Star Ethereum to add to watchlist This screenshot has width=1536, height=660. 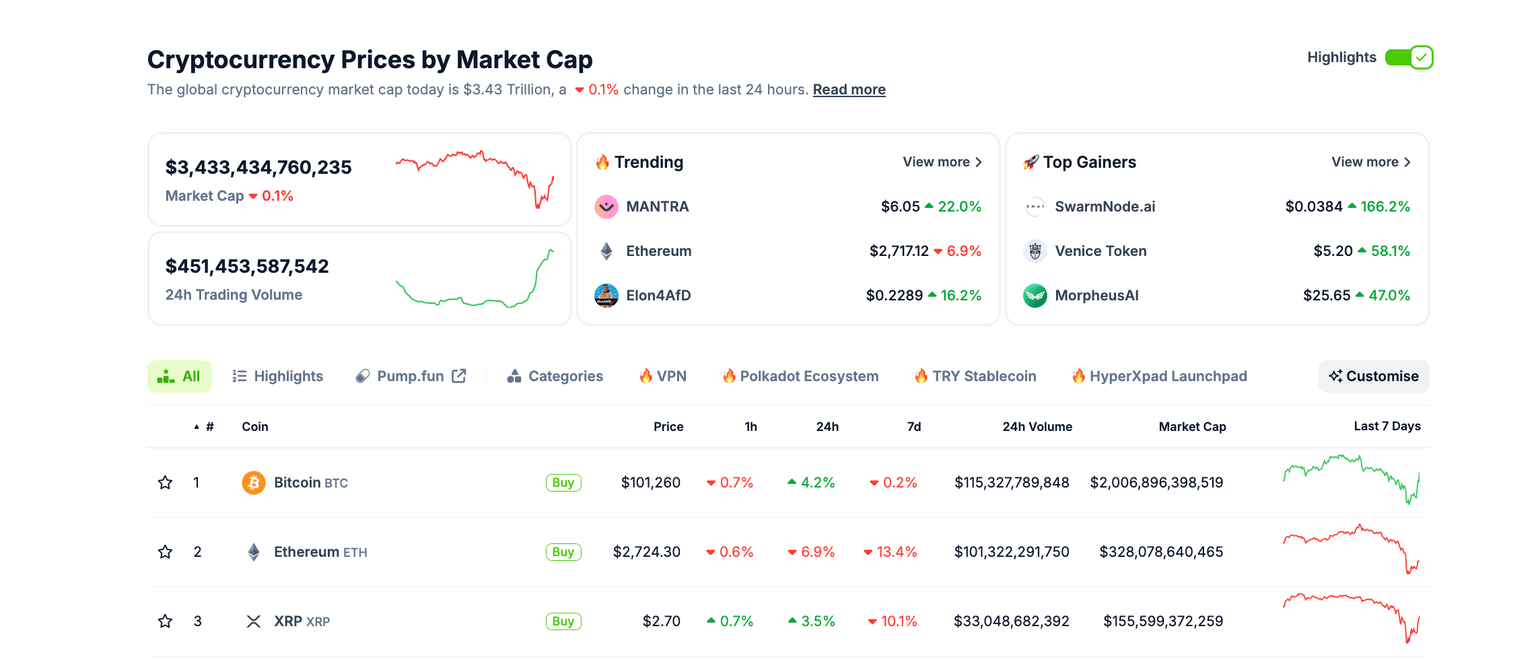(165, 551)
